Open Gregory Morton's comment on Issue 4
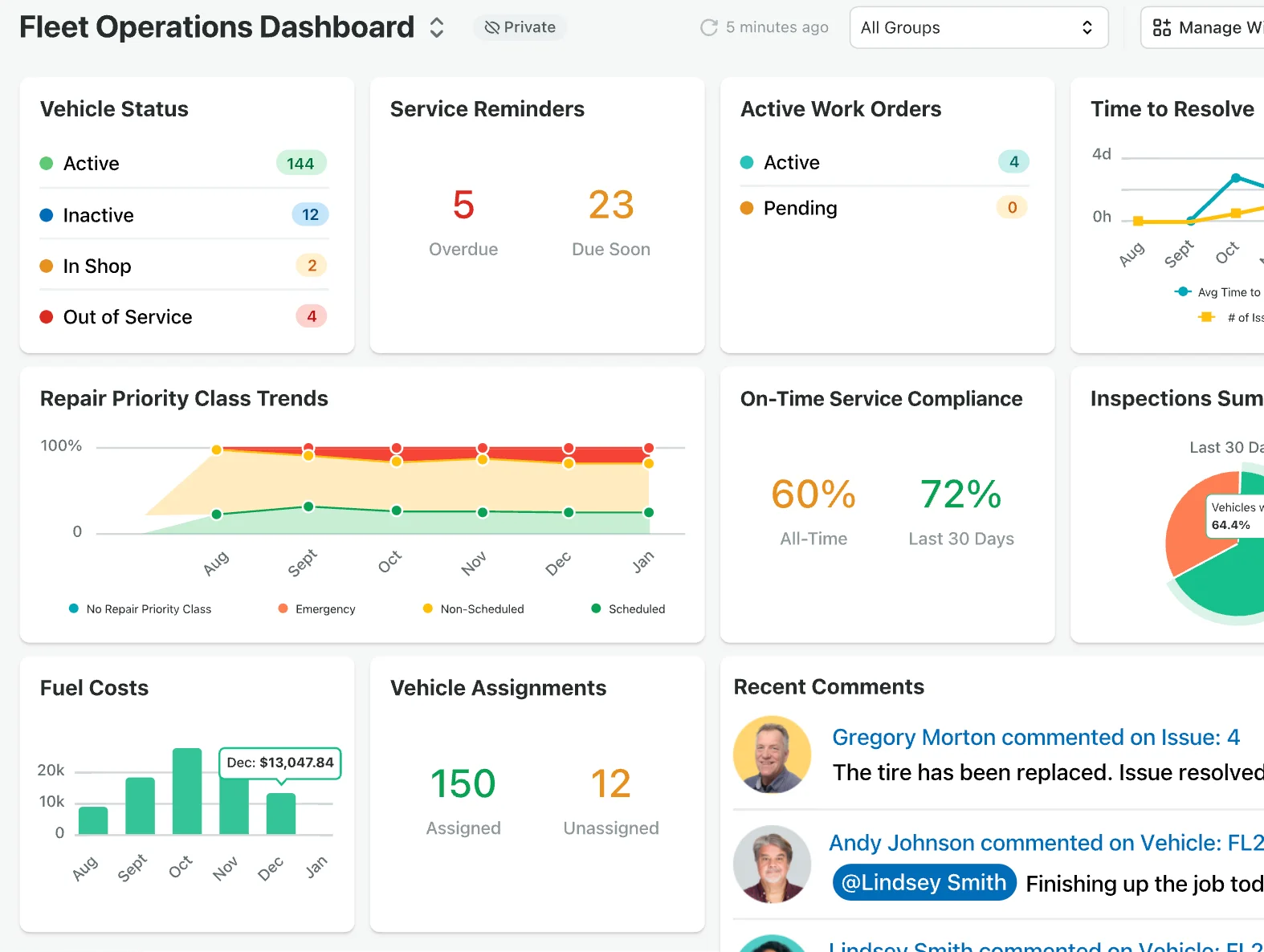This screenshot has height=952, width=1264. click(1036, 737)
